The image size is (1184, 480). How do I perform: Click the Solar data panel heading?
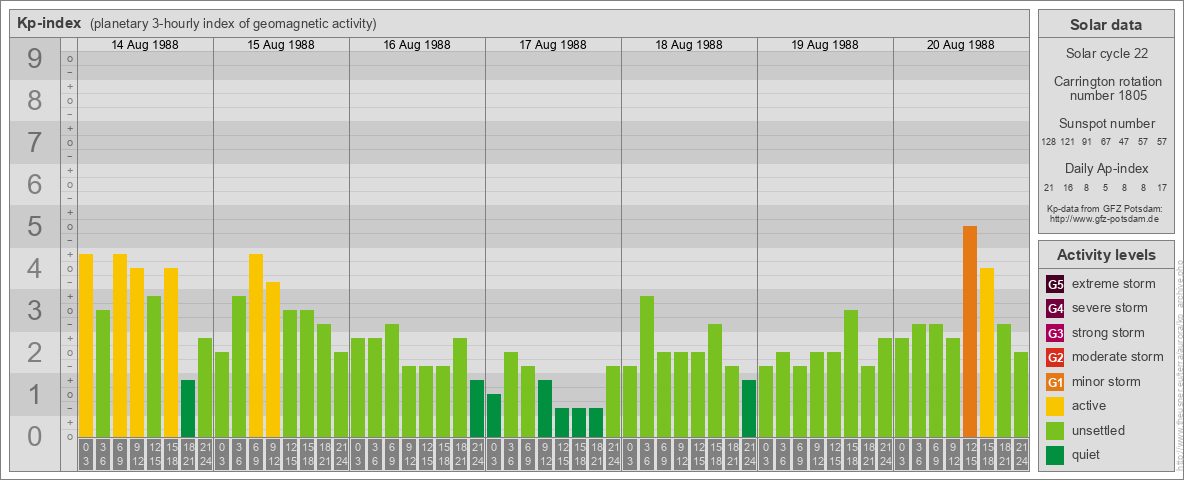1106,25
